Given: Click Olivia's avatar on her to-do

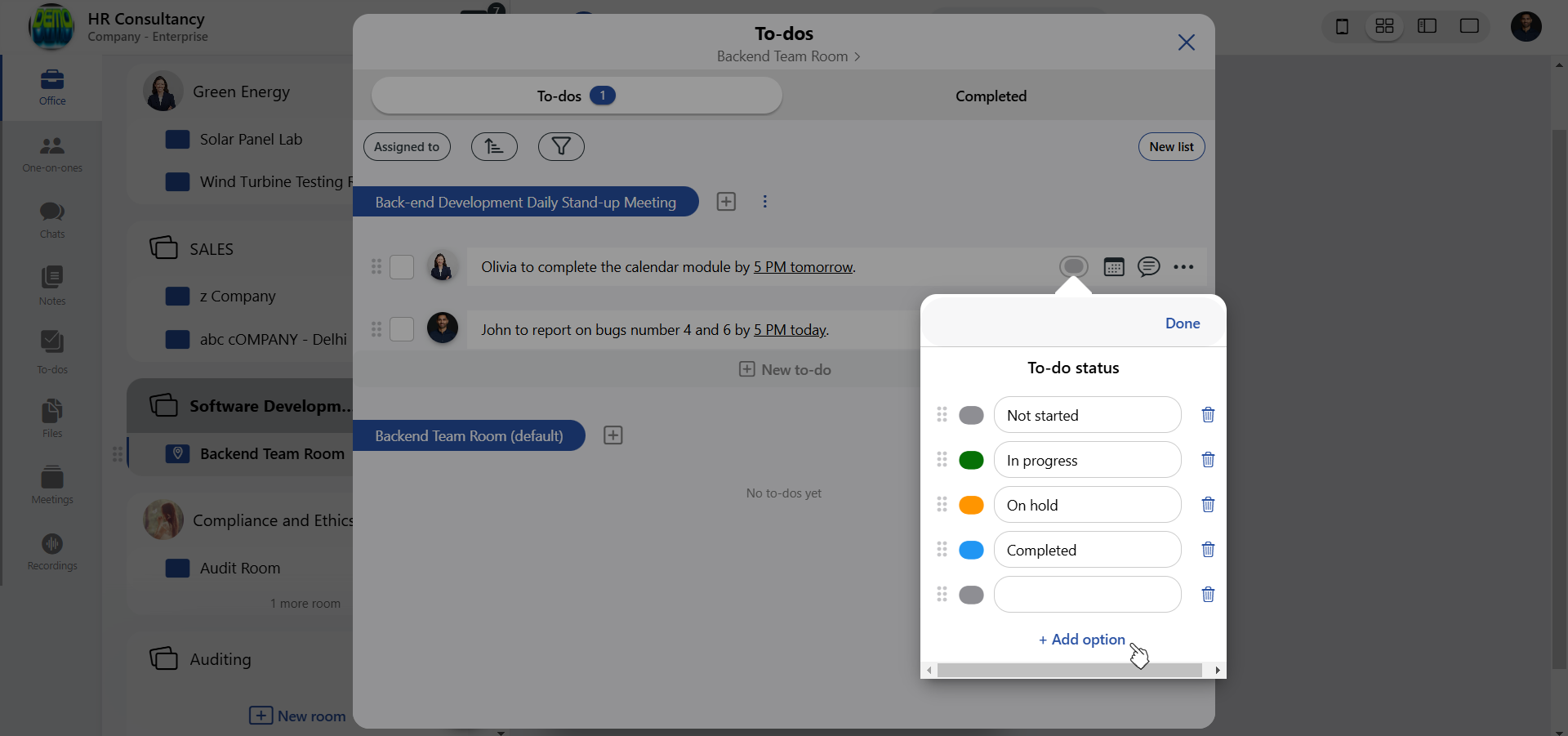Looking at the screenshot, I should coord(442,267).
